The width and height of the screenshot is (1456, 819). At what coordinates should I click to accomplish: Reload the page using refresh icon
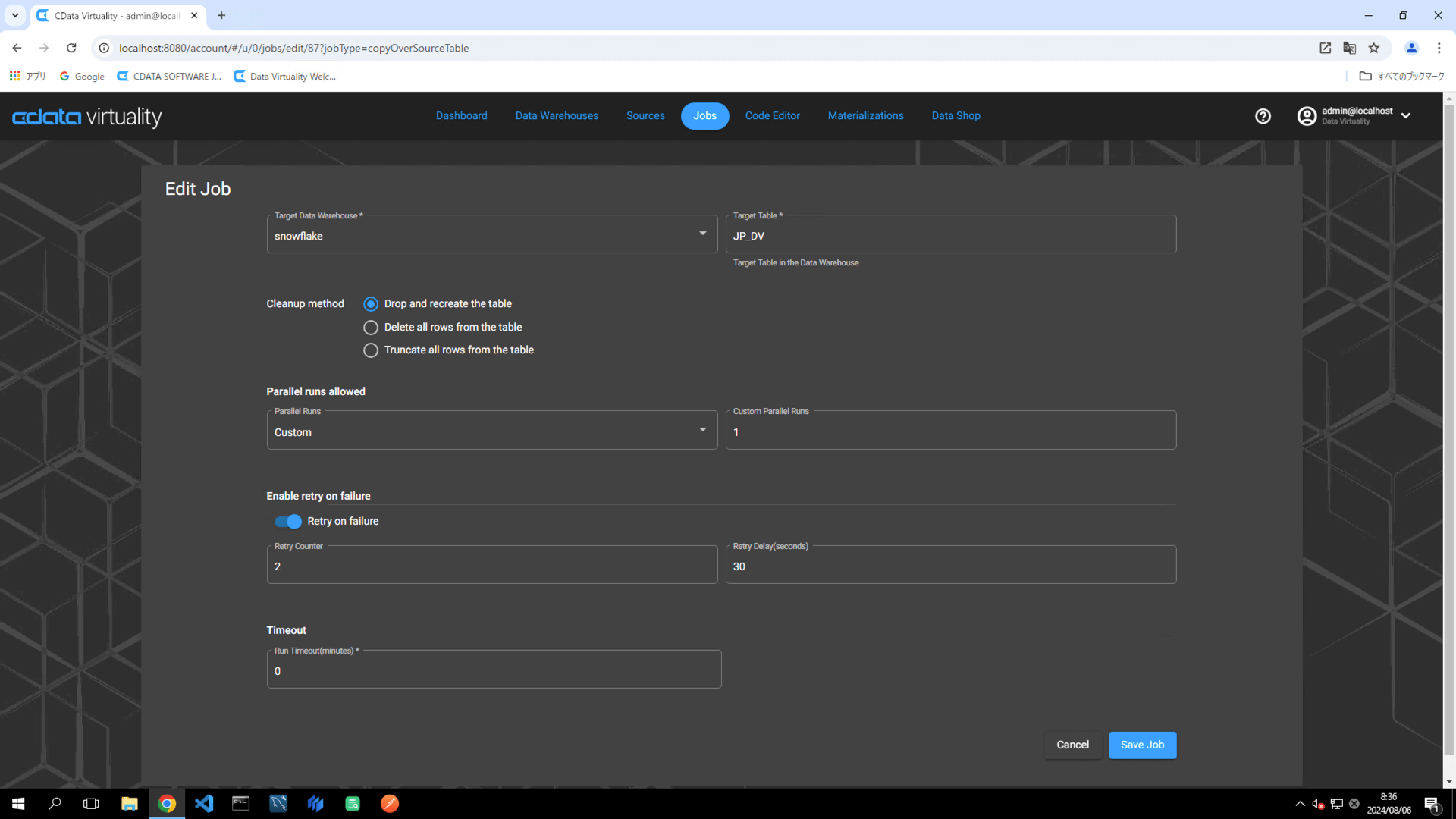(x=71, y=48)
